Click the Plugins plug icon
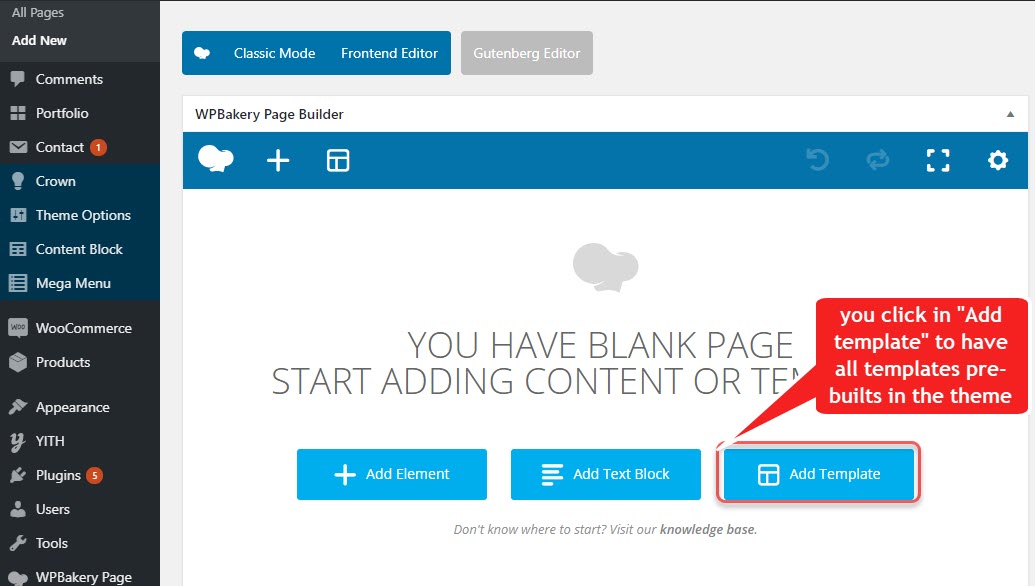Viewport: 1035px width, 586px height. pyautogui.click(x=18, y=475)
